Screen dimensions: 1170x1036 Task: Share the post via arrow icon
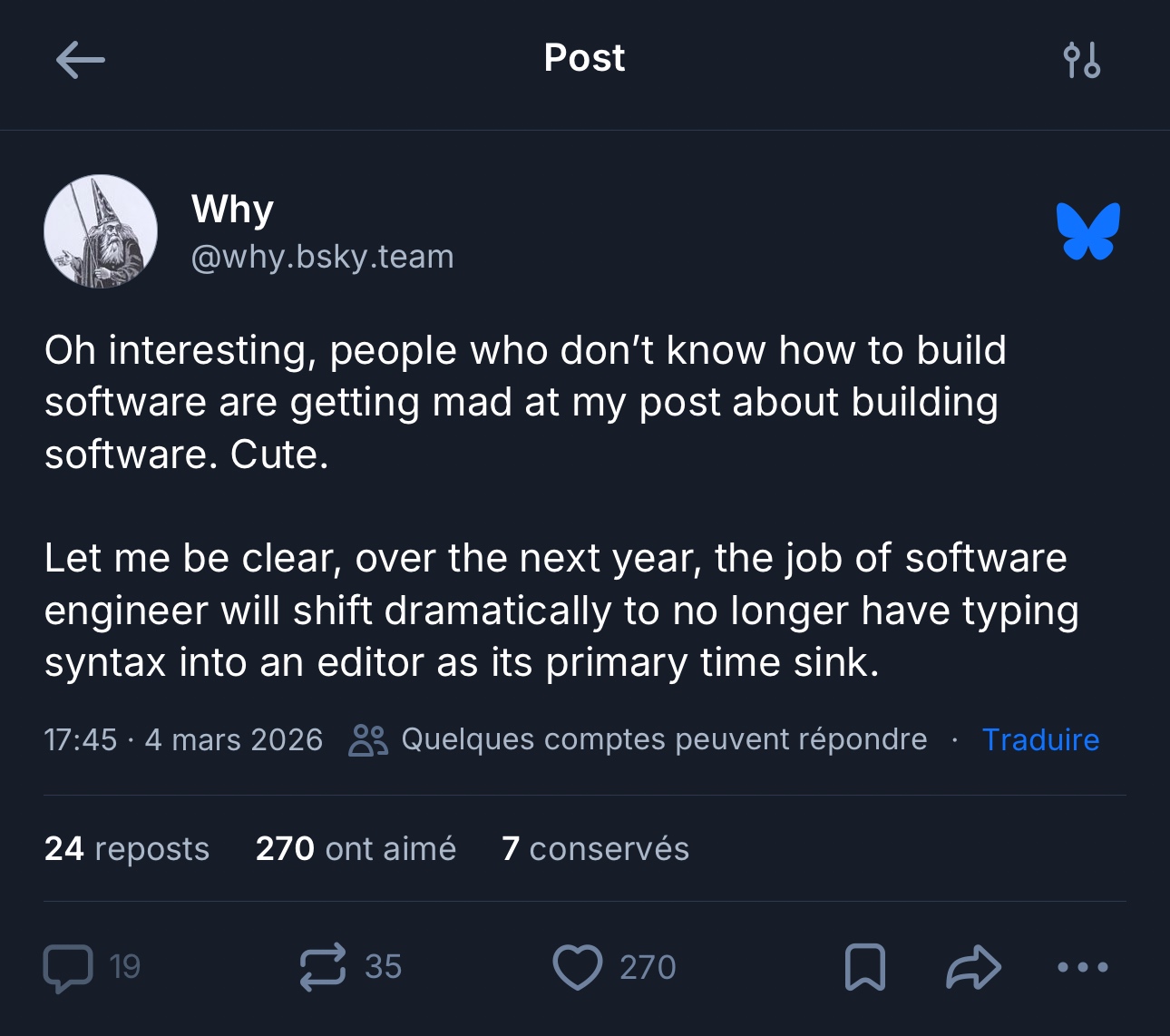[x=973, y=967]
